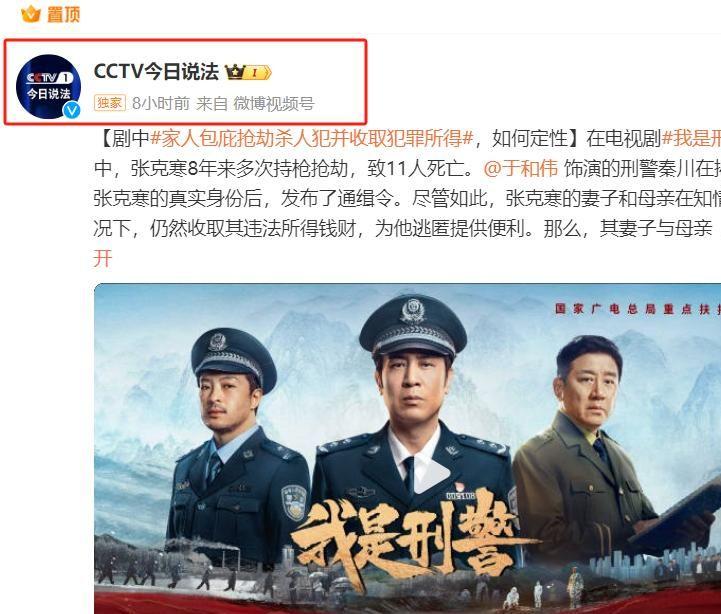Click the 独家 exclusive tag
The image size is (721, 614).
[110, 103]
